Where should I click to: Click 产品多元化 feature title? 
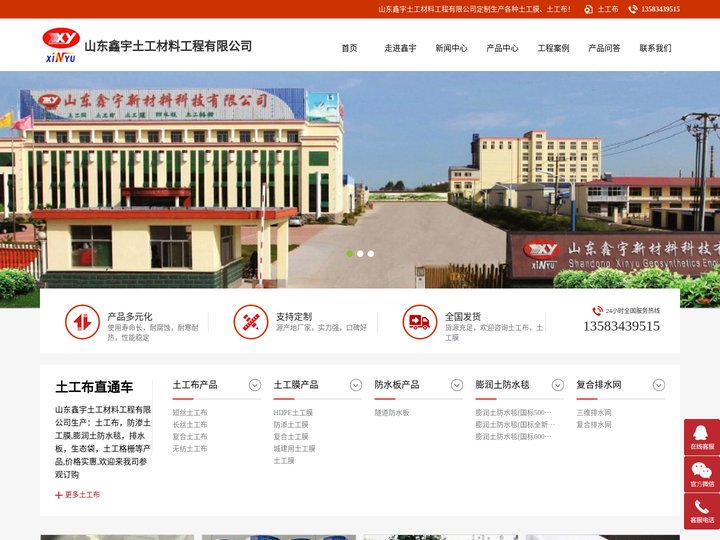coord(129,316)
